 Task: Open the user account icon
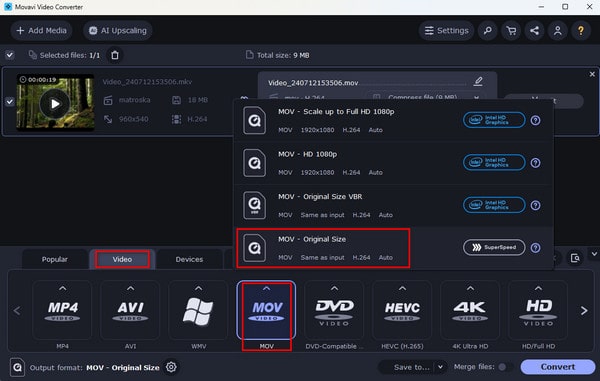click(558, 31)
